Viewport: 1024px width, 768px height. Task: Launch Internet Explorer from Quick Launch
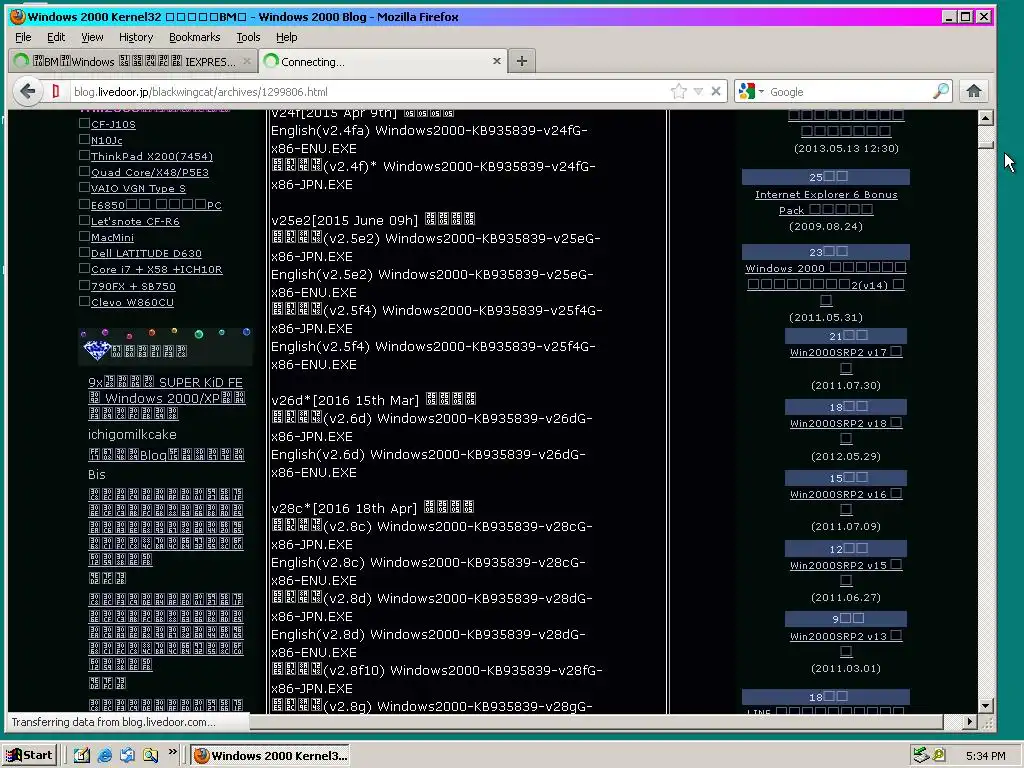(104, 756)
